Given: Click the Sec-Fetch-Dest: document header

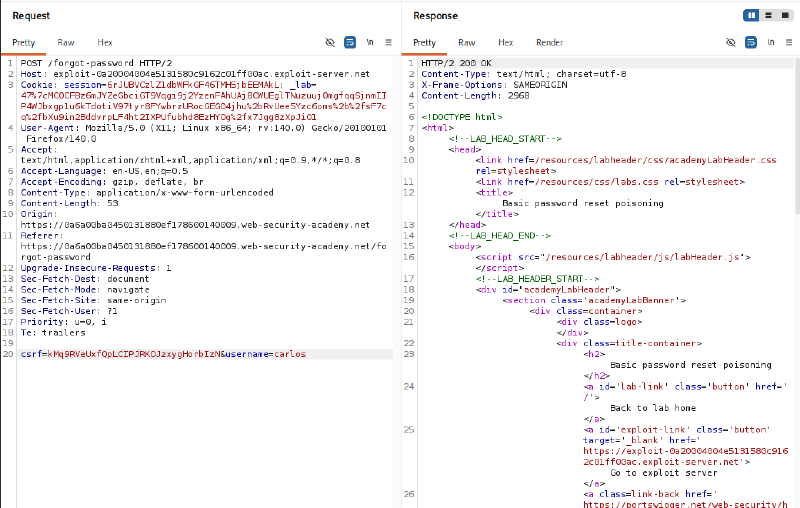Looking at the screenshot, I should point(85,278).
